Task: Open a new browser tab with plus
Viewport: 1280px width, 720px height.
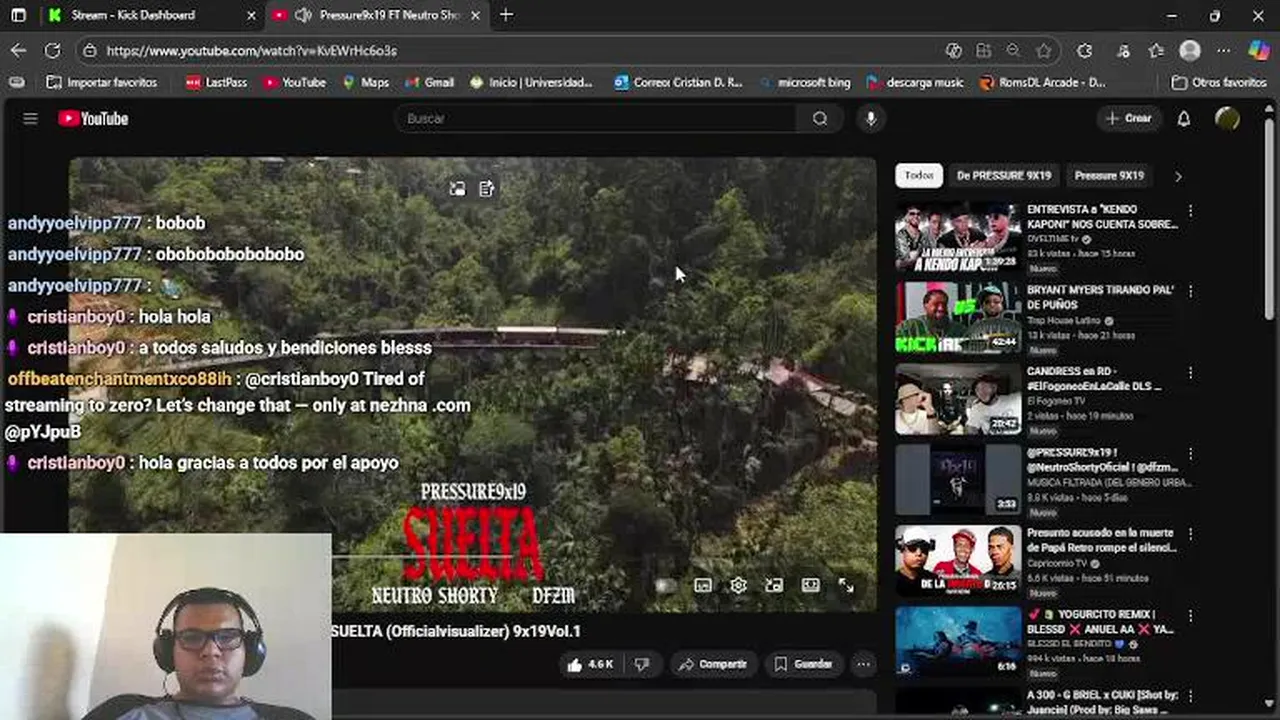Action: (x=506, y=15)
